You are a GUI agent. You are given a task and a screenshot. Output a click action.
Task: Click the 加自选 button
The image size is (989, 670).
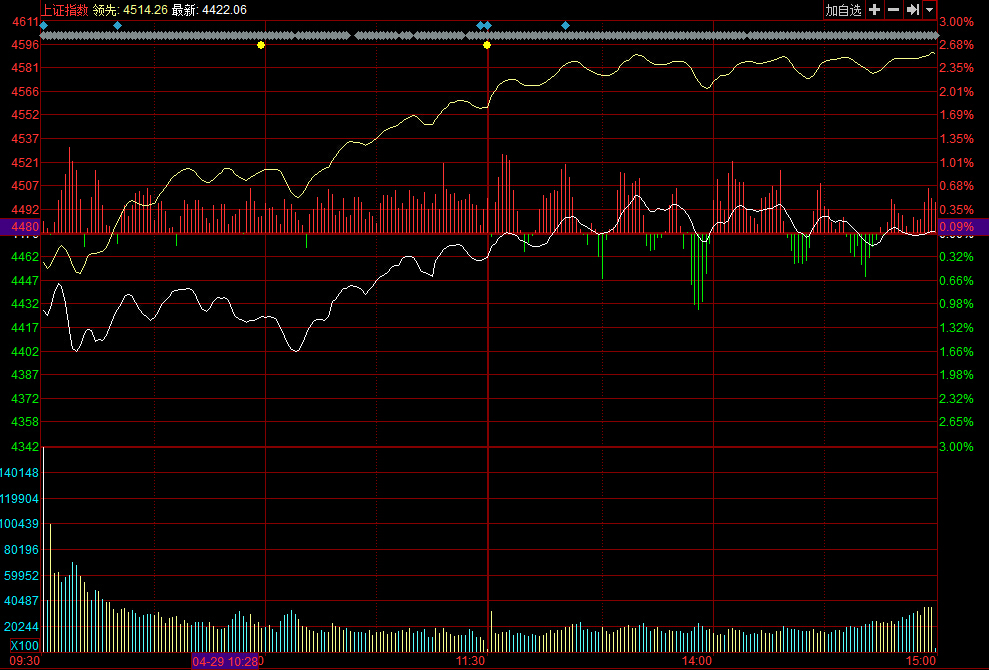point(843,10)
